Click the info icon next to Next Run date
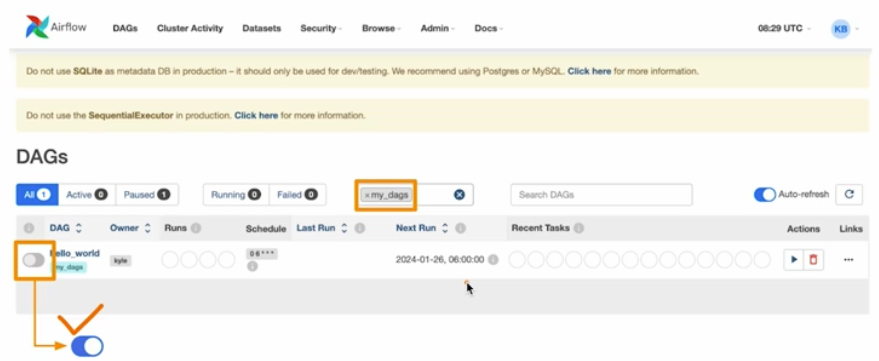 [x=493, y=260]
